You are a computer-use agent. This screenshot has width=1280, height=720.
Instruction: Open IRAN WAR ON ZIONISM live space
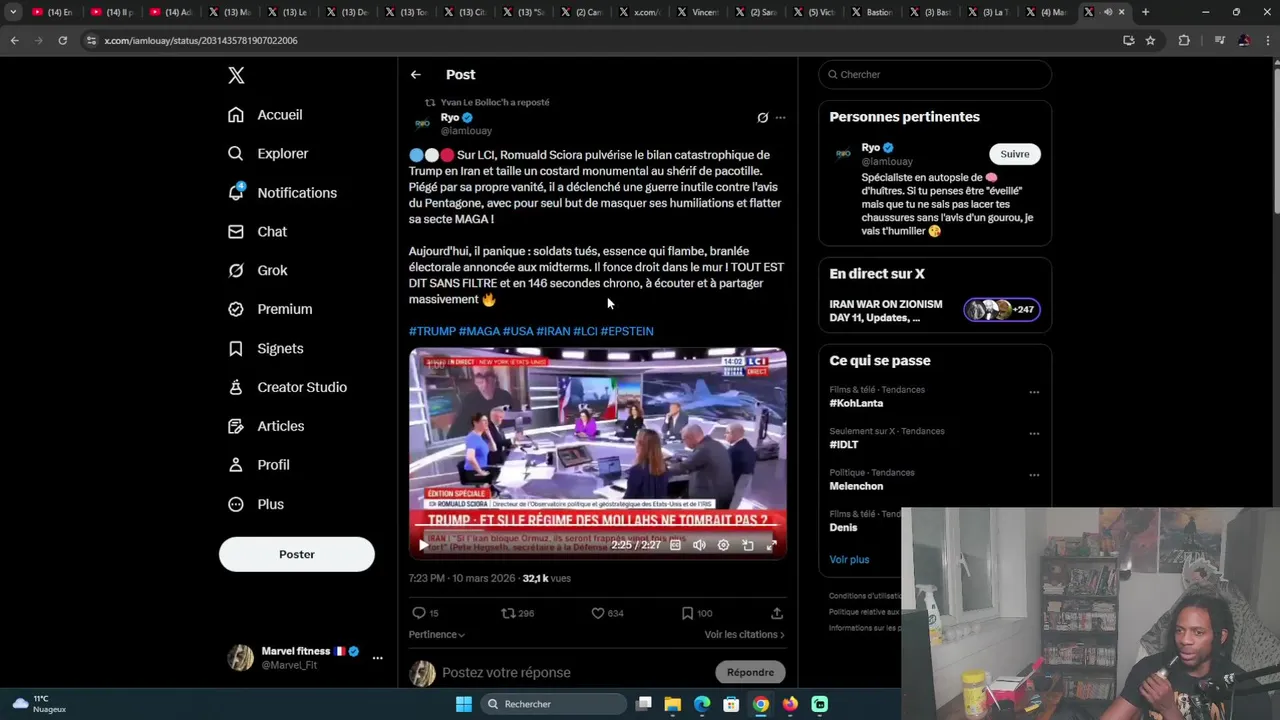(934, 311)
